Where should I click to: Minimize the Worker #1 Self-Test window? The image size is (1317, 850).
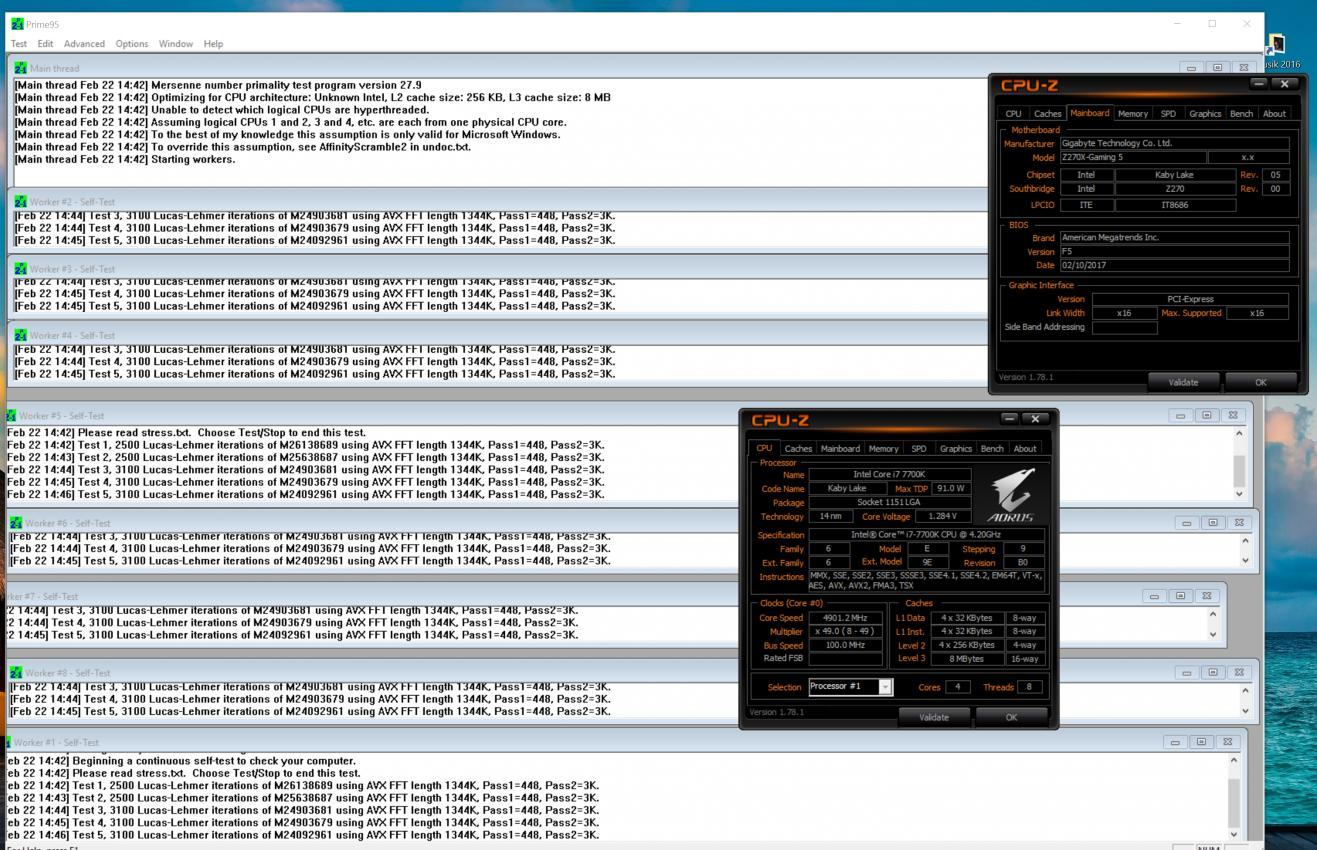(1175, 742)
